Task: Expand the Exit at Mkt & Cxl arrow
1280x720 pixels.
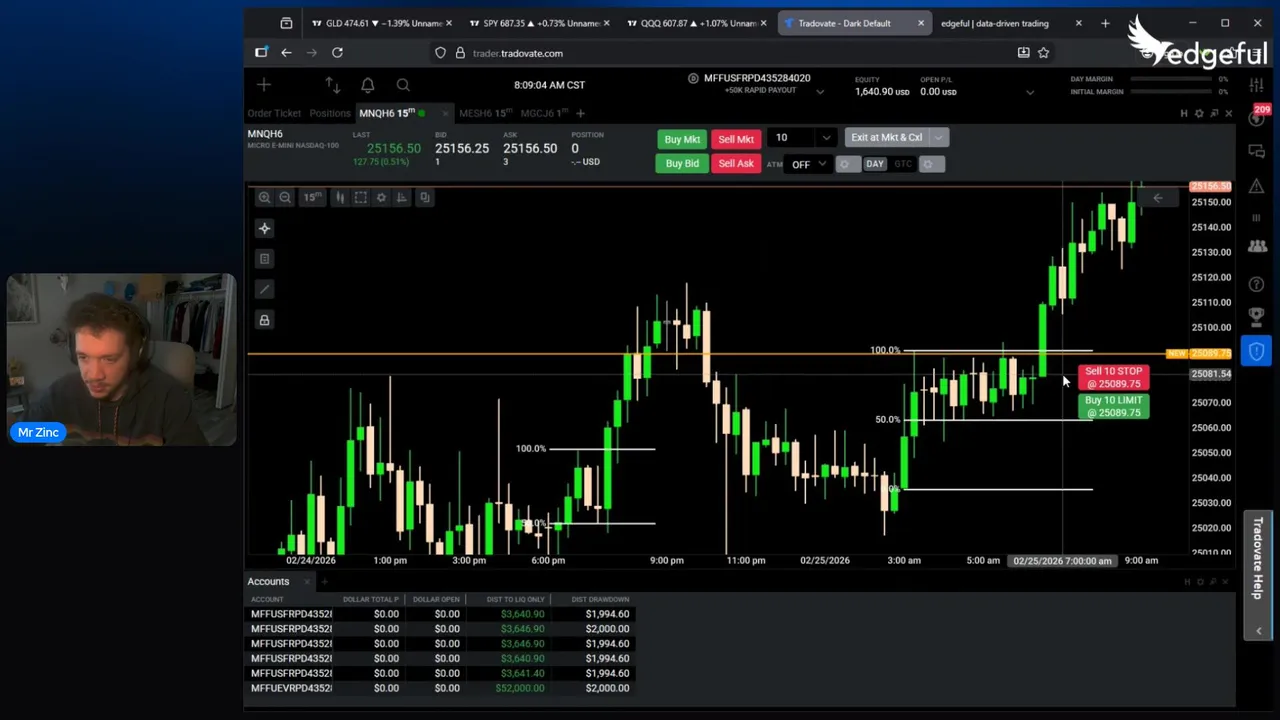Action: pyautogui.click(x=938, y=138)
